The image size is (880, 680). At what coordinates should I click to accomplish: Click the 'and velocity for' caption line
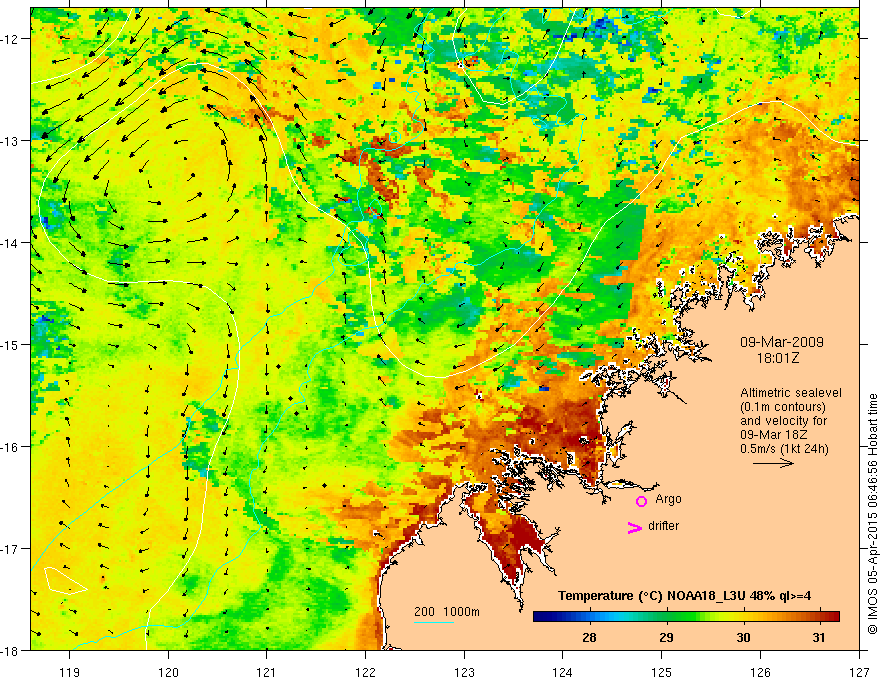pos(783,421)
